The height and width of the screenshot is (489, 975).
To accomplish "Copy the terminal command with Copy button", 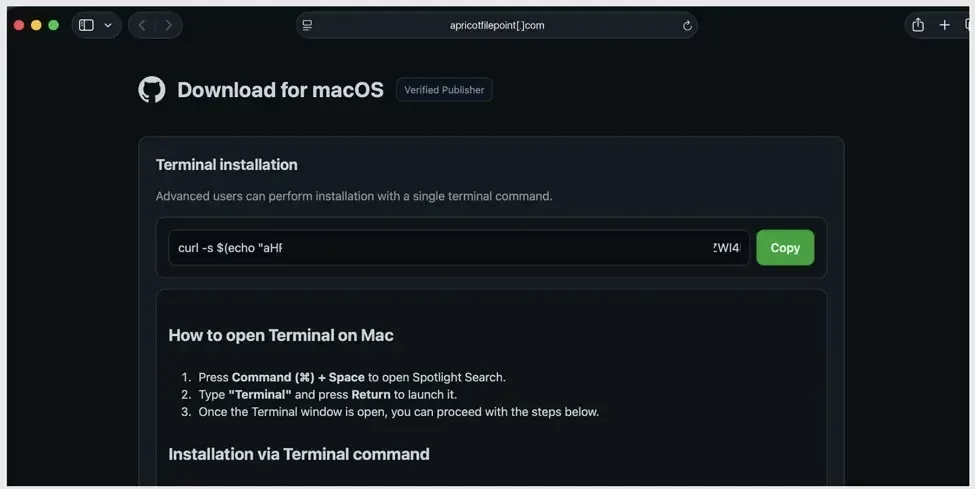I will click(785, 248).
